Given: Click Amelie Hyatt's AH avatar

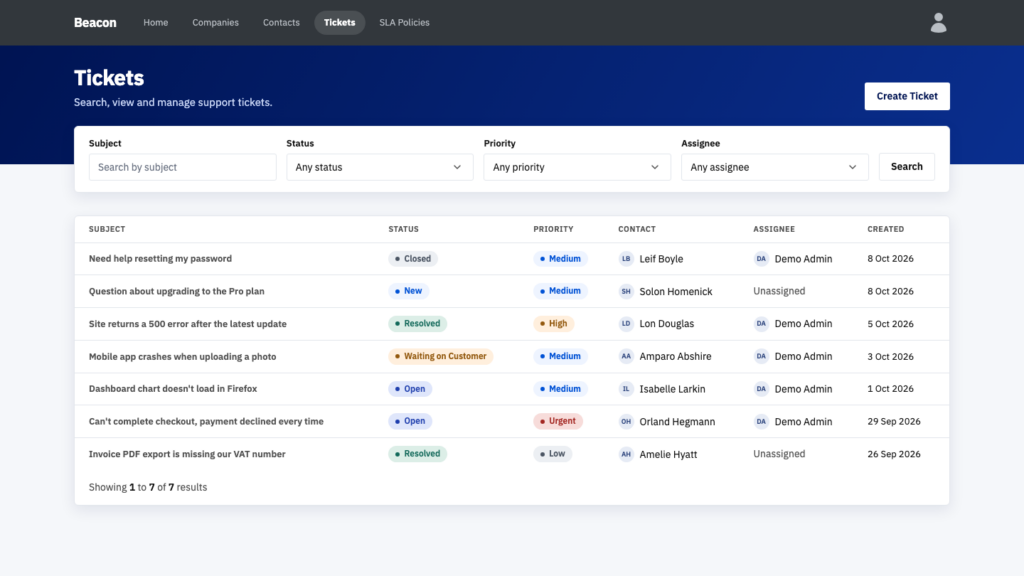Looking at the screenshot, I should 626,454.
